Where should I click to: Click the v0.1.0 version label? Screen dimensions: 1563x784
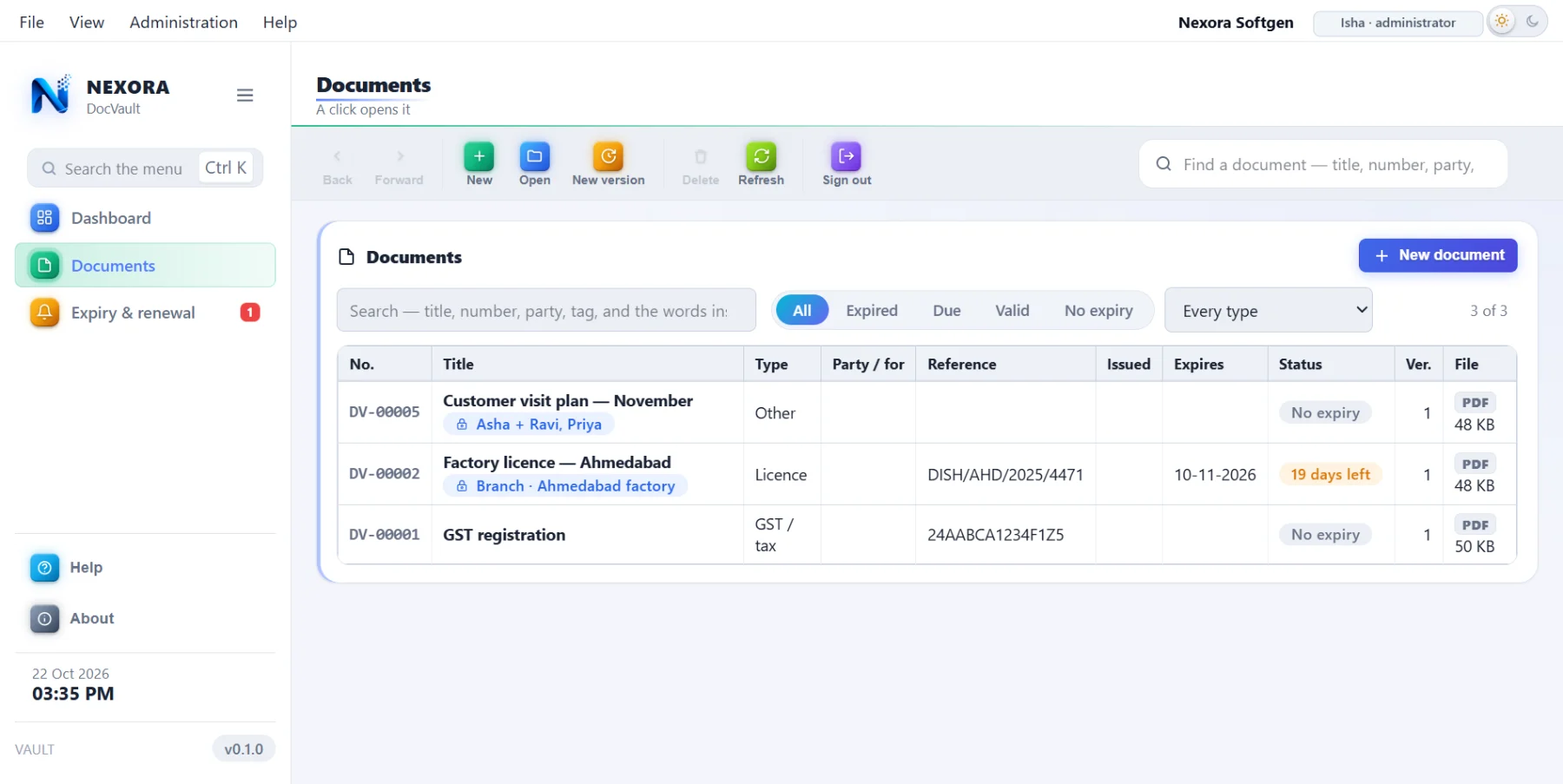point(243,748)
